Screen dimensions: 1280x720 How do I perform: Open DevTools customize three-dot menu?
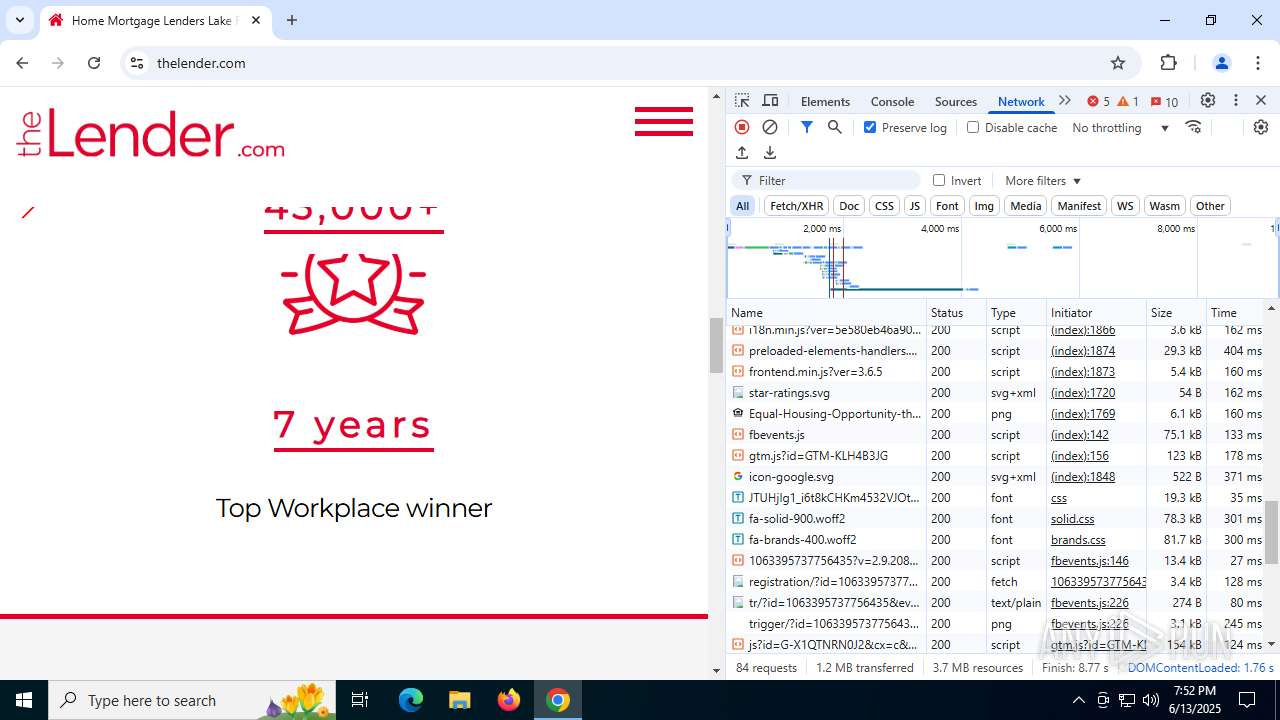tap(1235, 101)
